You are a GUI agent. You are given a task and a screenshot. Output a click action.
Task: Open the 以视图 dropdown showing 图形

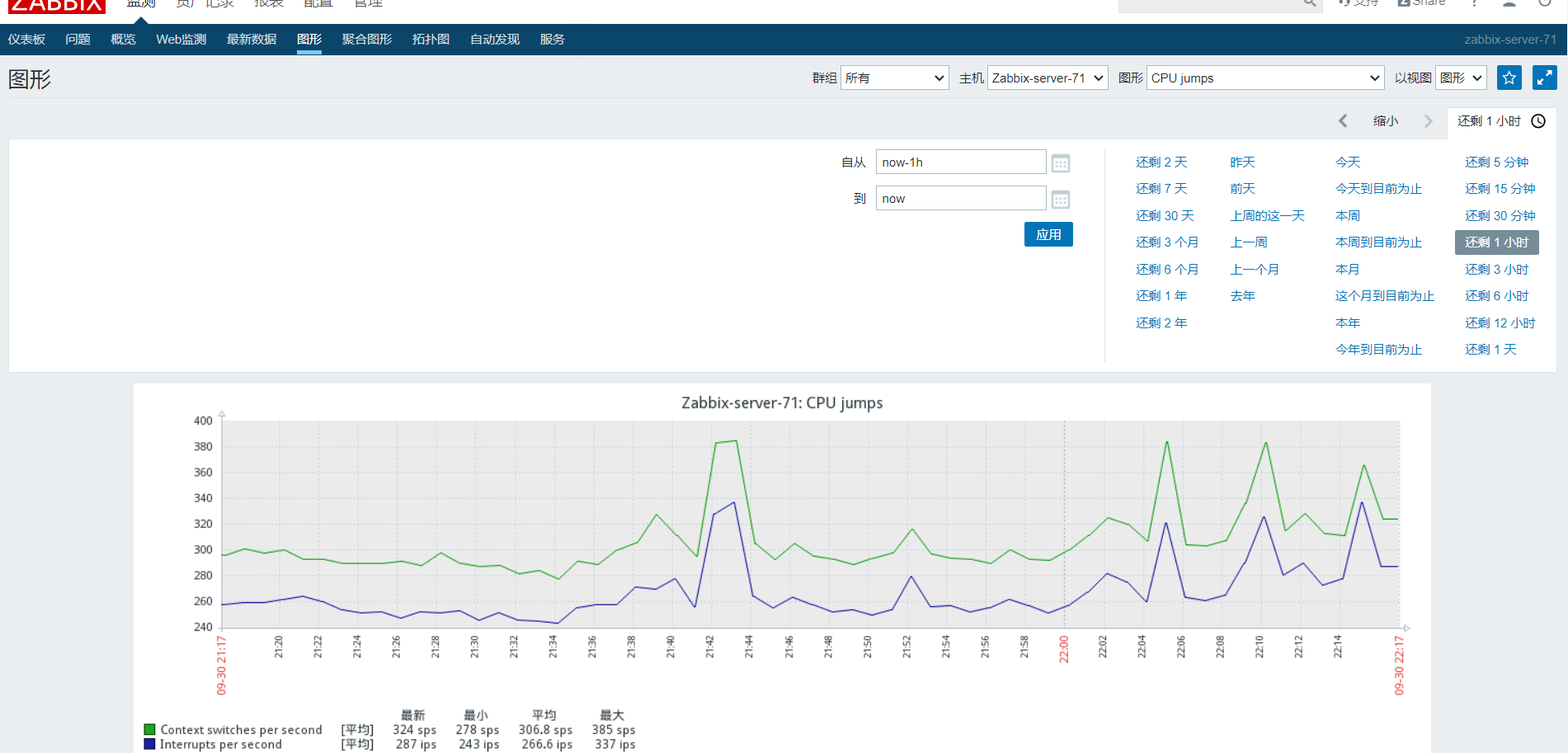[1461, 78]
